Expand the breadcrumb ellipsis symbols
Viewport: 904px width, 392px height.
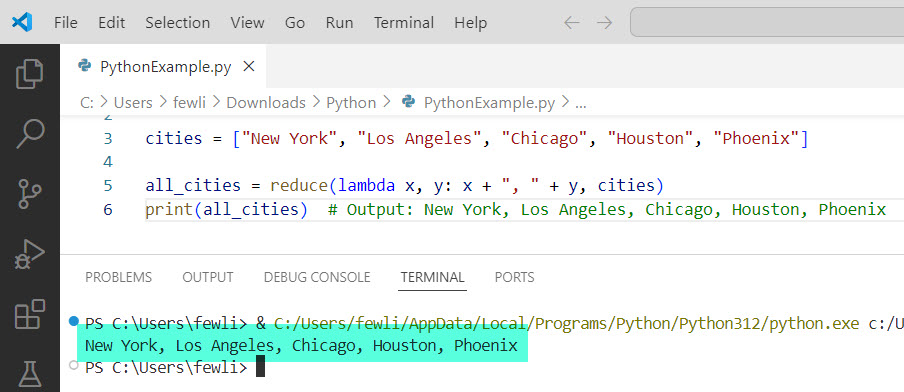581,104
